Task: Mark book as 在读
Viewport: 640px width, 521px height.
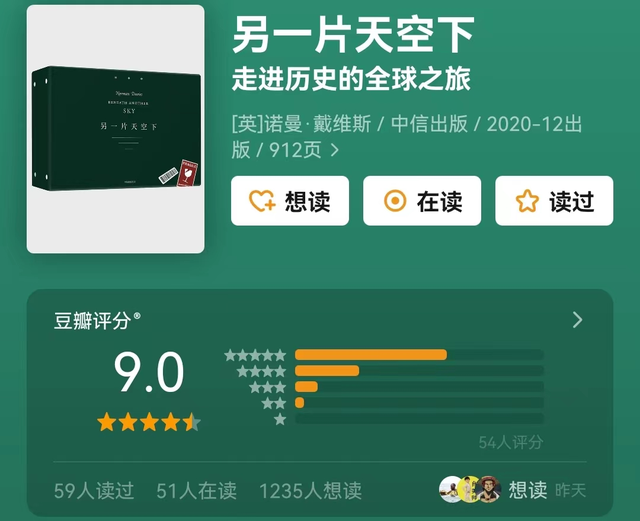Action: tap(422, 201)
